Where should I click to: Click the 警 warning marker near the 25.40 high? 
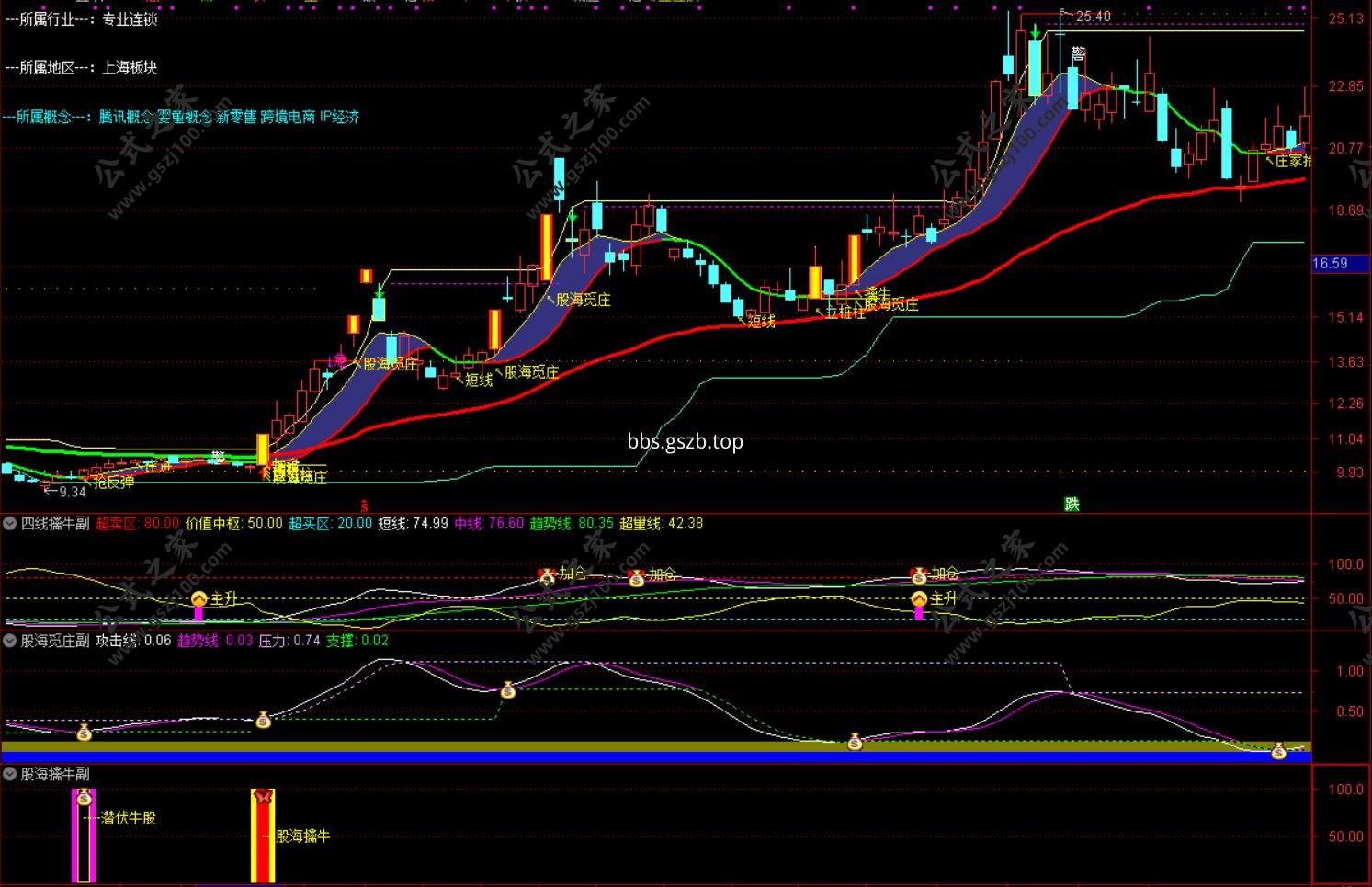1078,55
